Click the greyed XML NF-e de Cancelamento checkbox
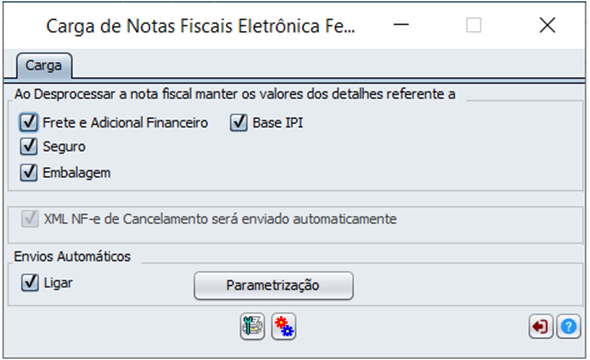The width and height of the screenshot is (590, 360). [x=30, y=219]
